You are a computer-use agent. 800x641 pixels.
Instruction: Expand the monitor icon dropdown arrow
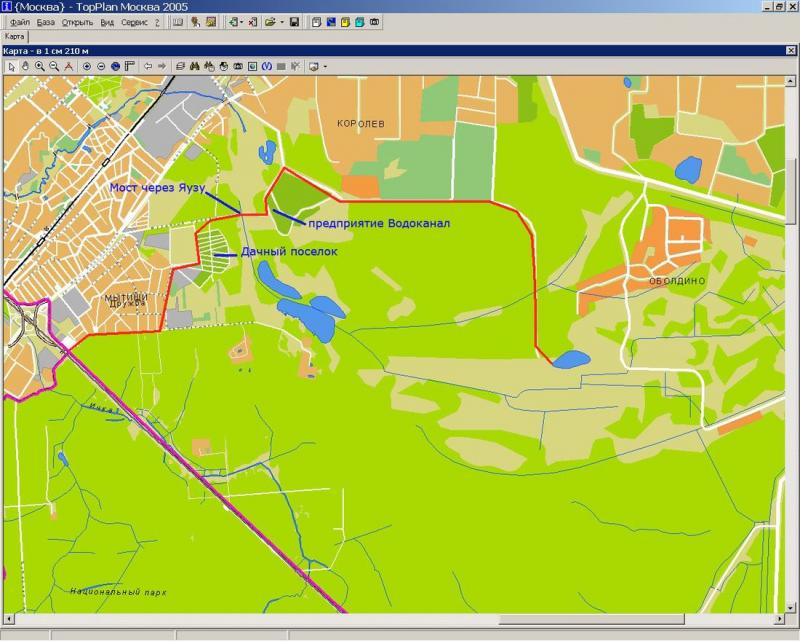click(x=325, y=66)
